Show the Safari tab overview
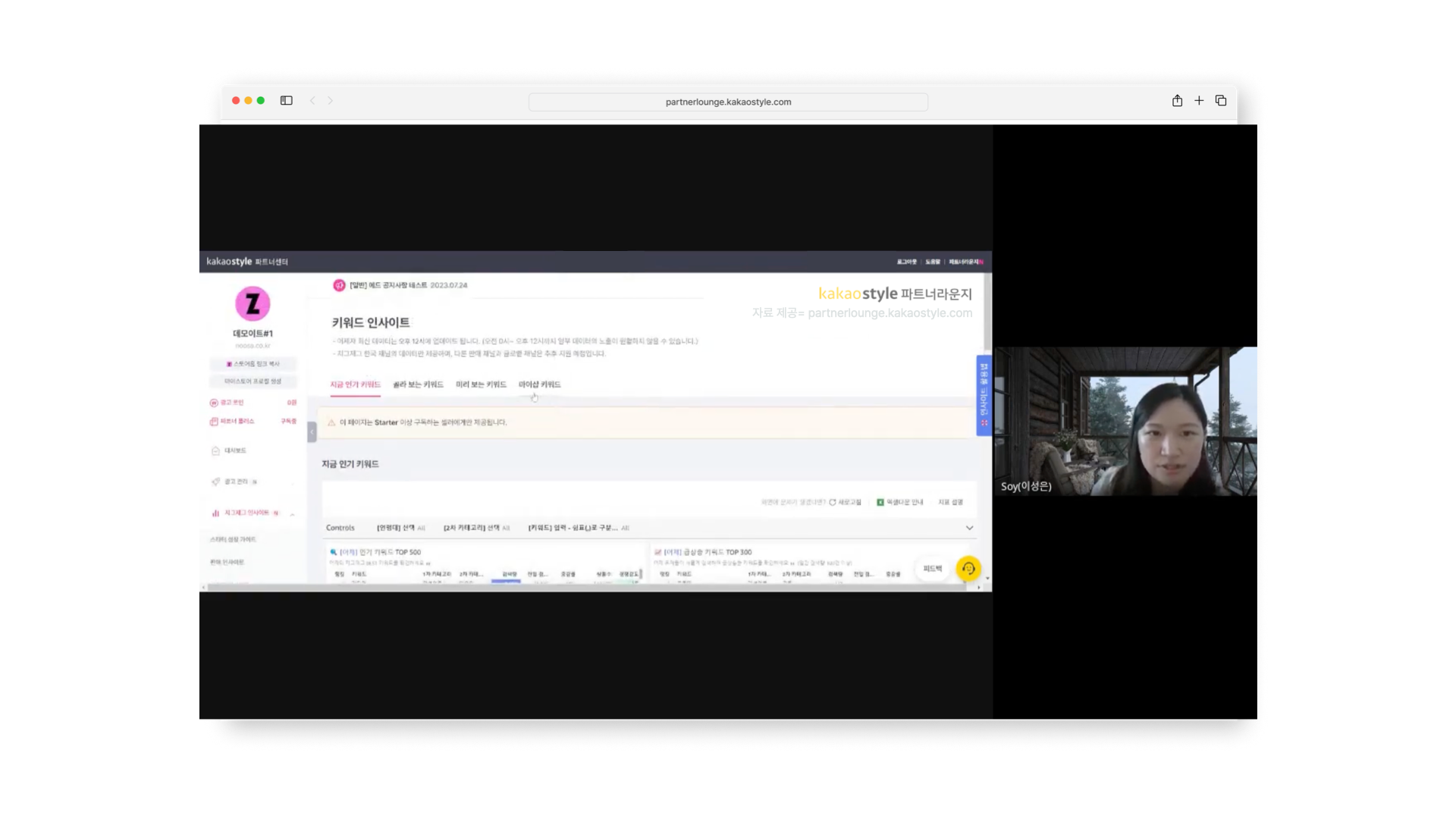The width and height of the screenshot is (1456, 819). (x=1221, y=100)
